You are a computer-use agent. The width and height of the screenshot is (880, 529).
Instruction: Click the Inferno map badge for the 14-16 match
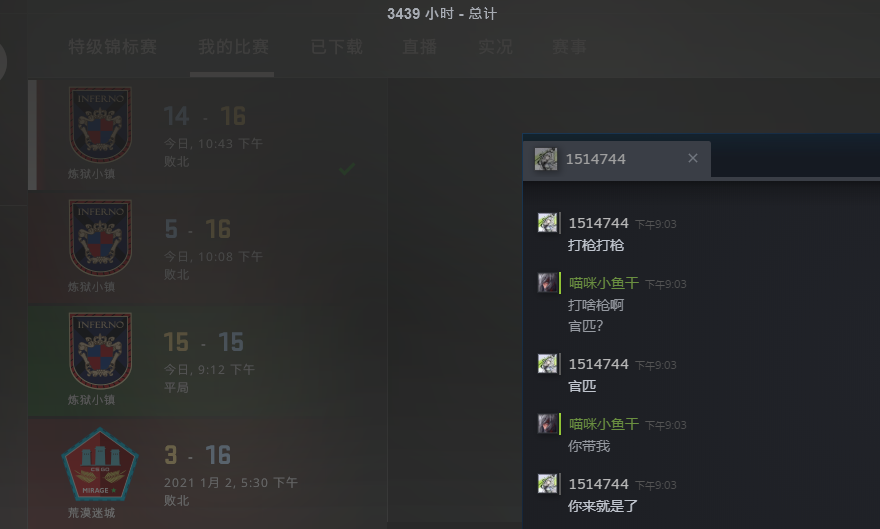[x=100, y=125]
